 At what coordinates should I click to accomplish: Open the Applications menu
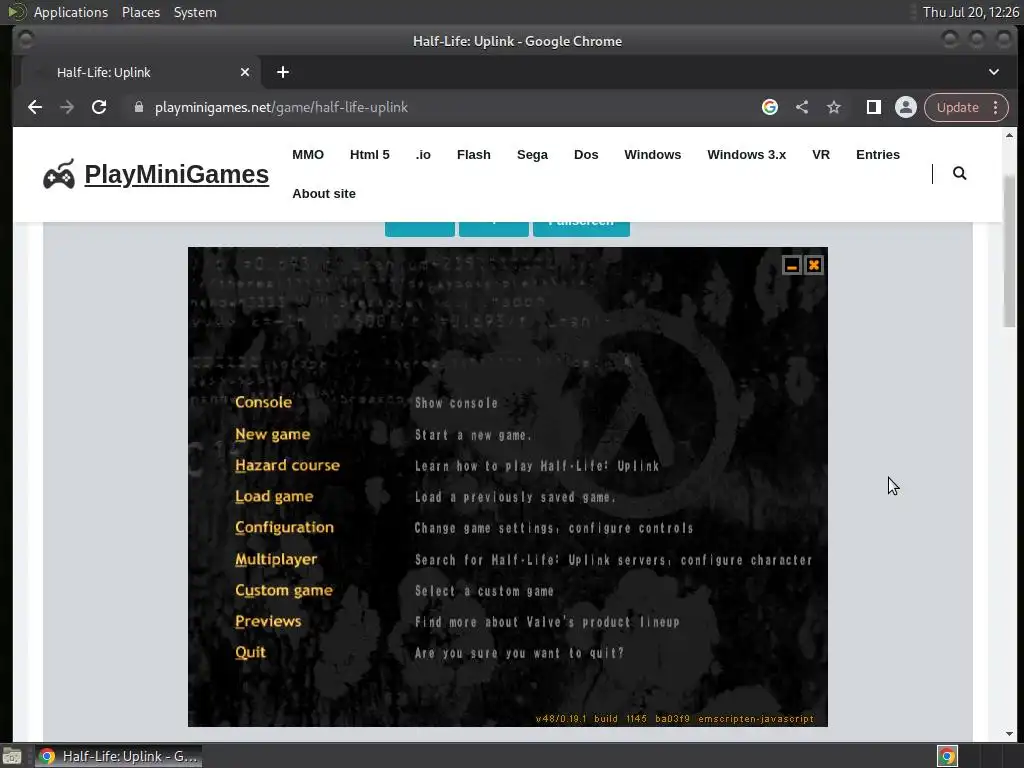[71, 12]
